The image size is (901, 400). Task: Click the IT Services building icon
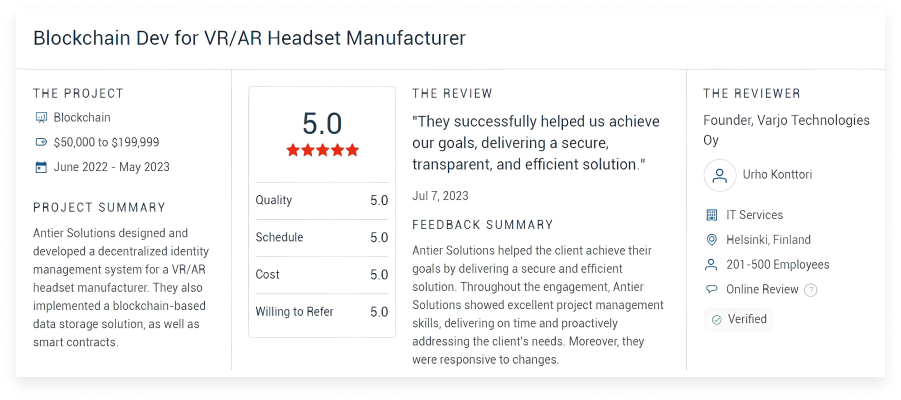pyautogui.click(x=712, y=215)
